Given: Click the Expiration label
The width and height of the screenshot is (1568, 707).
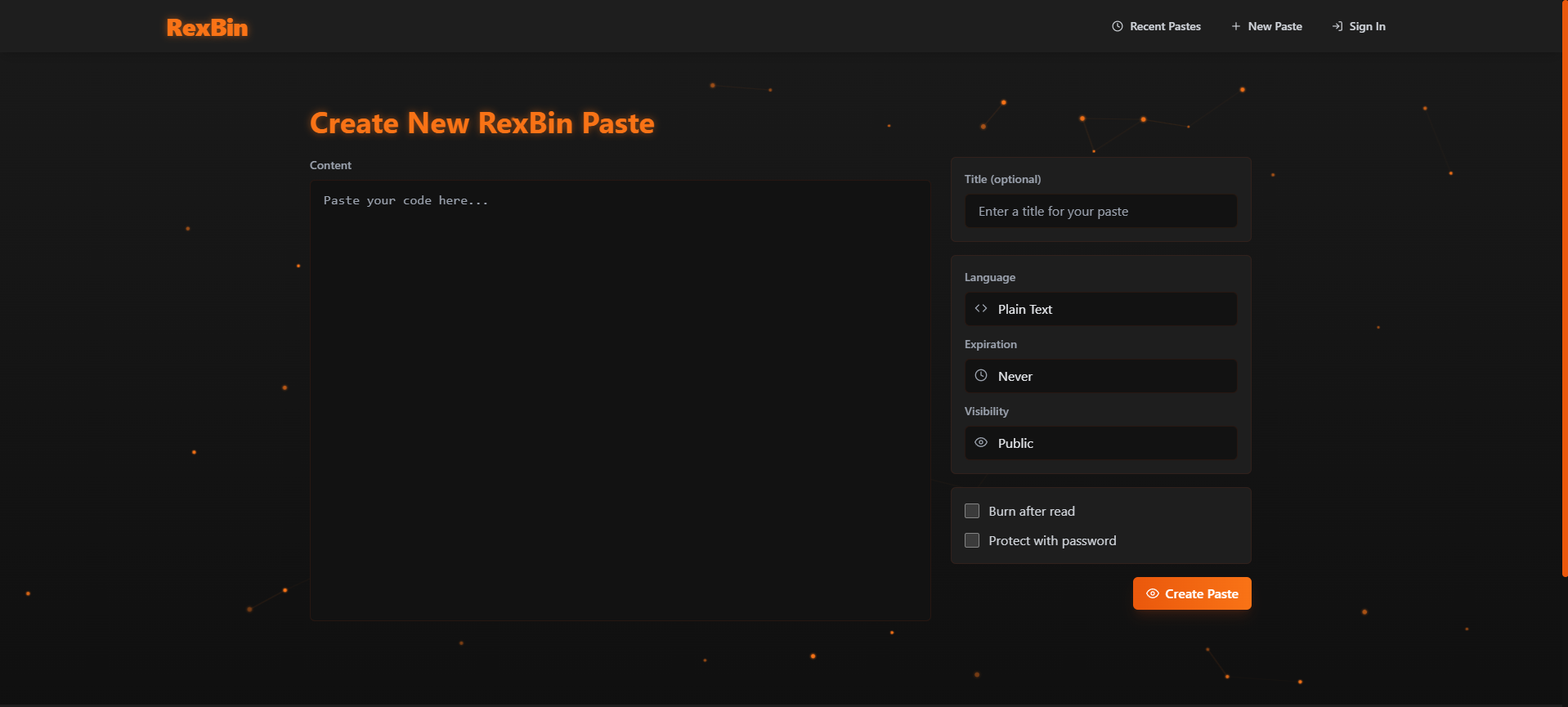Looking at the screenshot, I should (x=991, y=344).
